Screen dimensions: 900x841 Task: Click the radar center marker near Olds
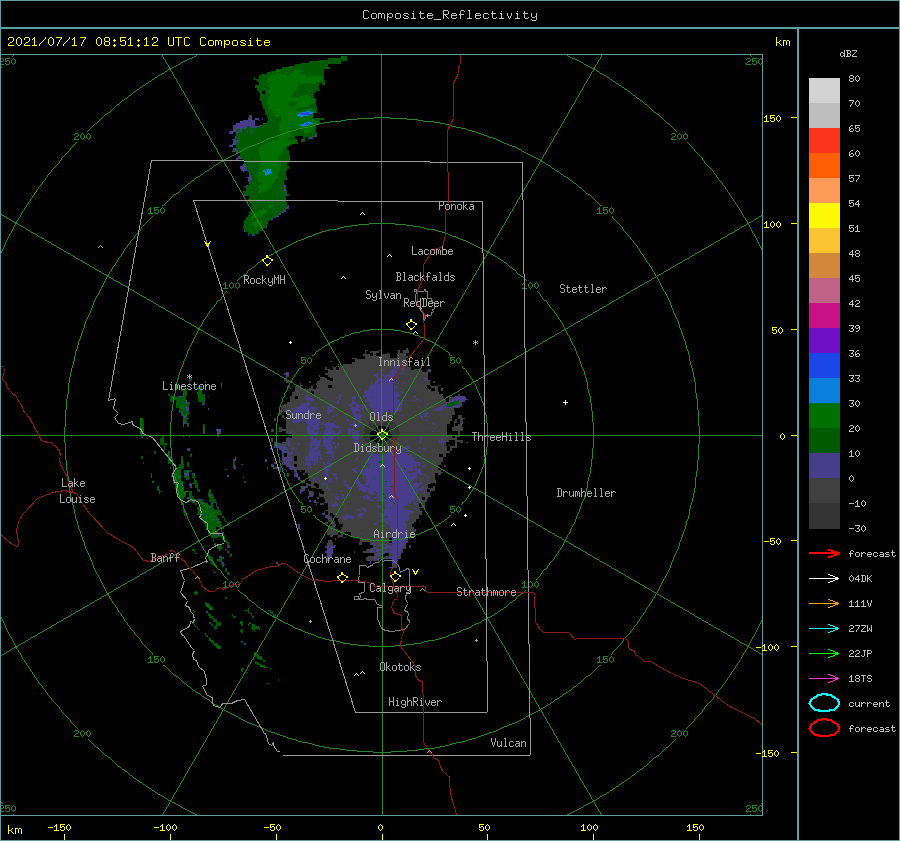[x=382, y=435]
